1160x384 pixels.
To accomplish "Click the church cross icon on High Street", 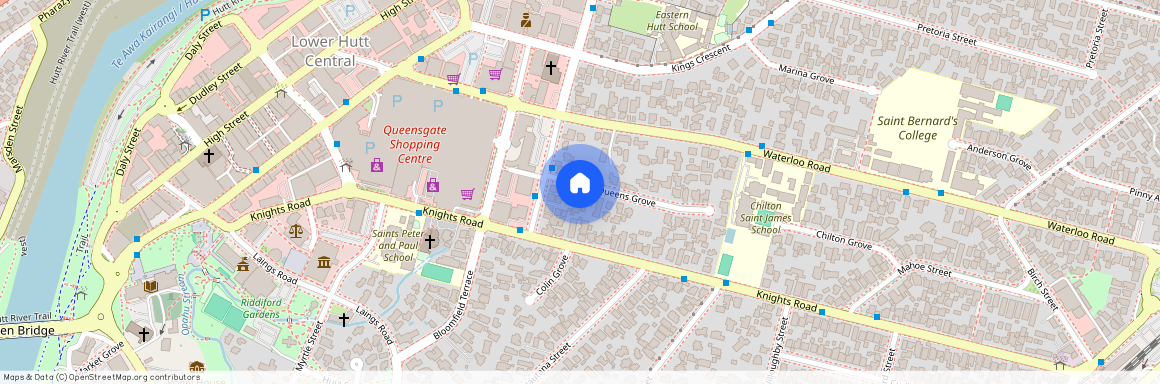I will point(209,155).
